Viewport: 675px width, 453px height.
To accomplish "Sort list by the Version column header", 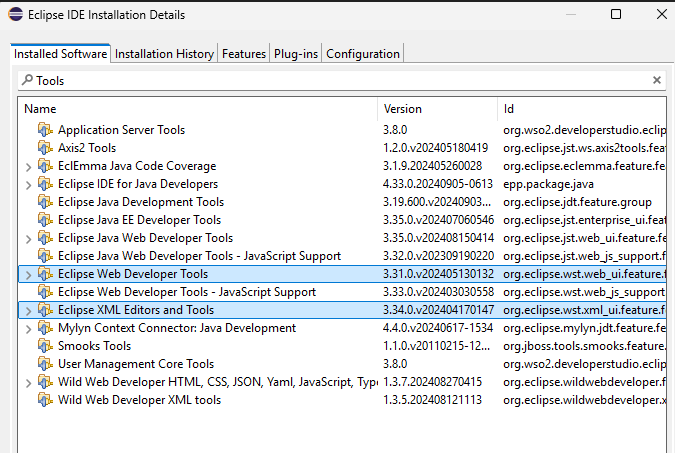I will 437,109.
